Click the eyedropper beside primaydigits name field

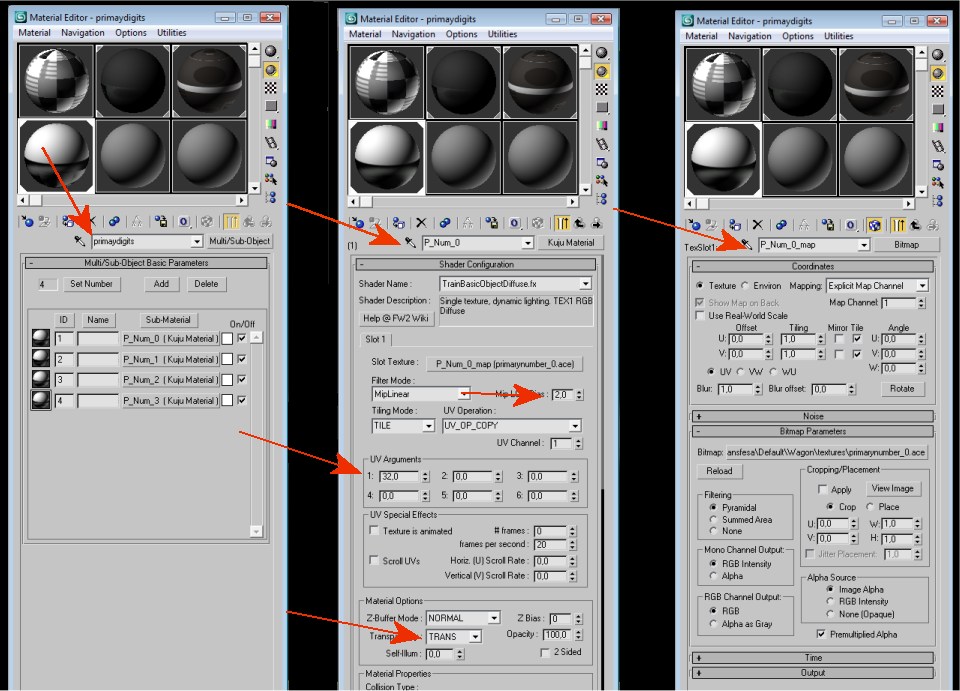79,242
